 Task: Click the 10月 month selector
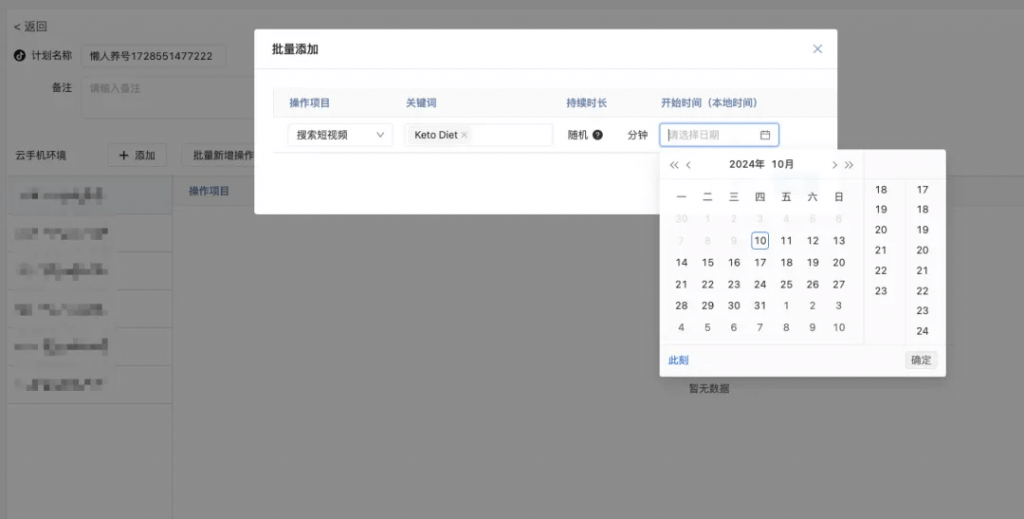tap(783, 165)
